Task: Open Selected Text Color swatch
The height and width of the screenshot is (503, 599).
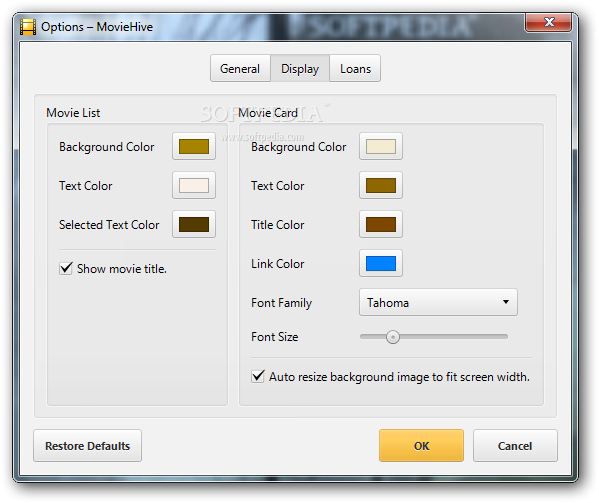Action: click(x=194, y=224)
